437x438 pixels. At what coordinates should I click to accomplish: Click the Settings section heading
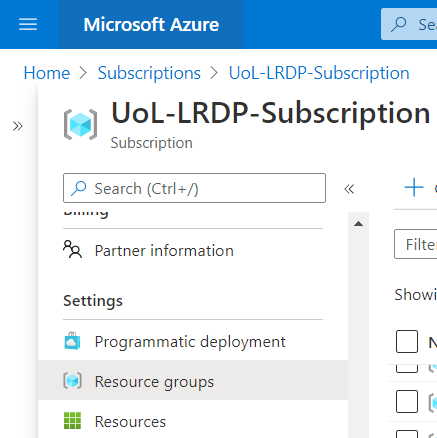click(x=93, y=301)
